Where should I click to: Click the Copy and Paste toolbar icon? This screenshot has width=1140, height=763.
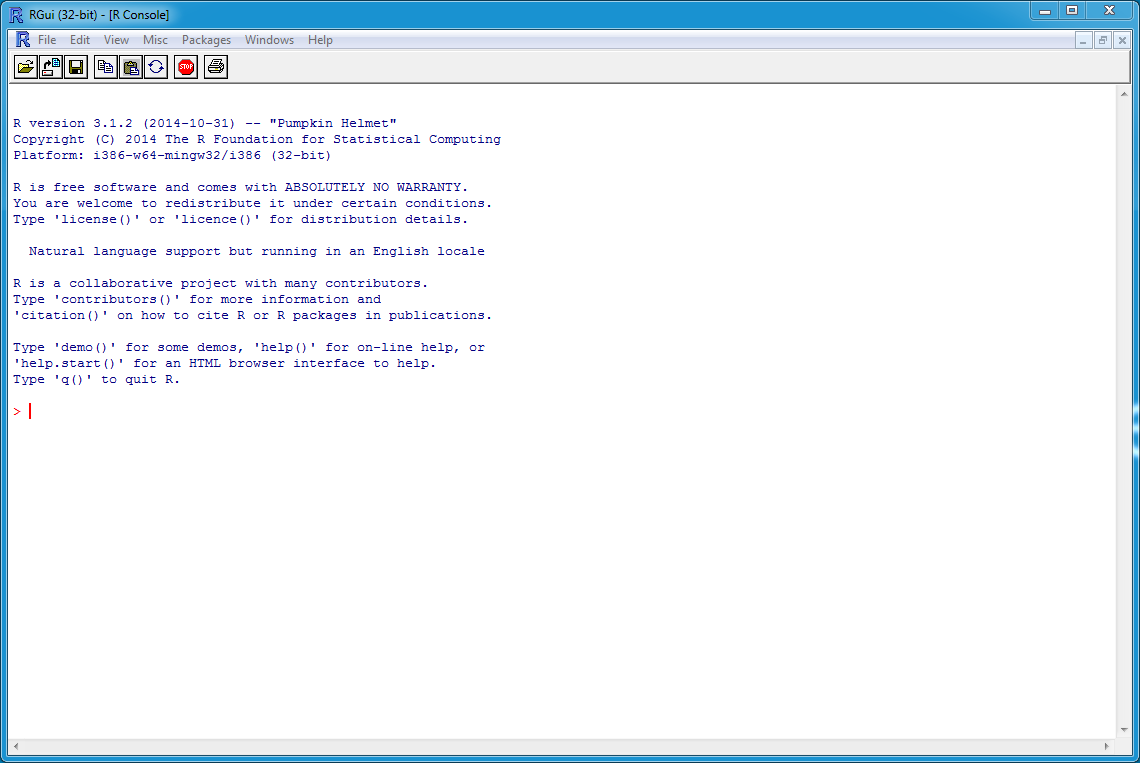pos(156,68)
